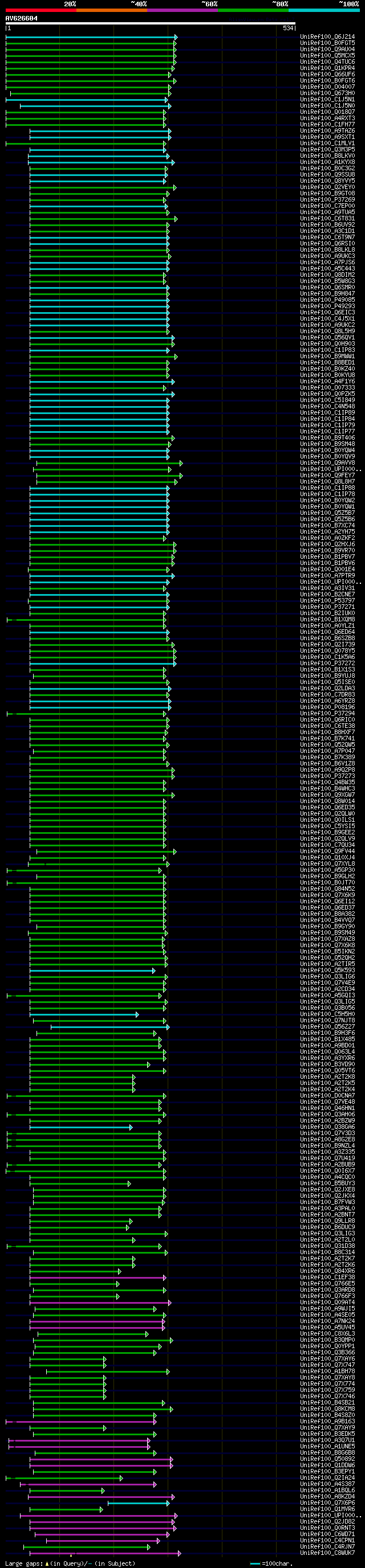Click label UniRef100_C1J5N1
Screen dimensions: 365x1568
point(327,100)
